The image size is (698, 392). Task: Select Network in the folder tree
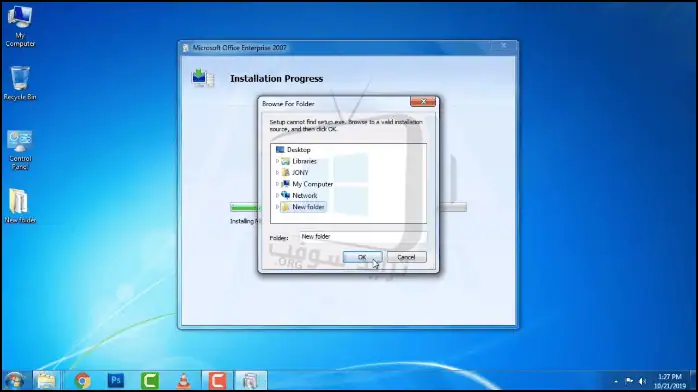tap(305, 196)
